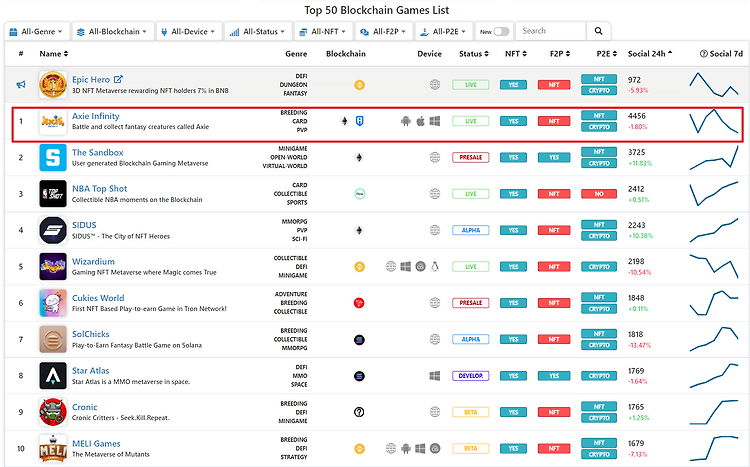750x467 pixels.
Task: Sort table by Status column
Action: (x=474, y=54)
